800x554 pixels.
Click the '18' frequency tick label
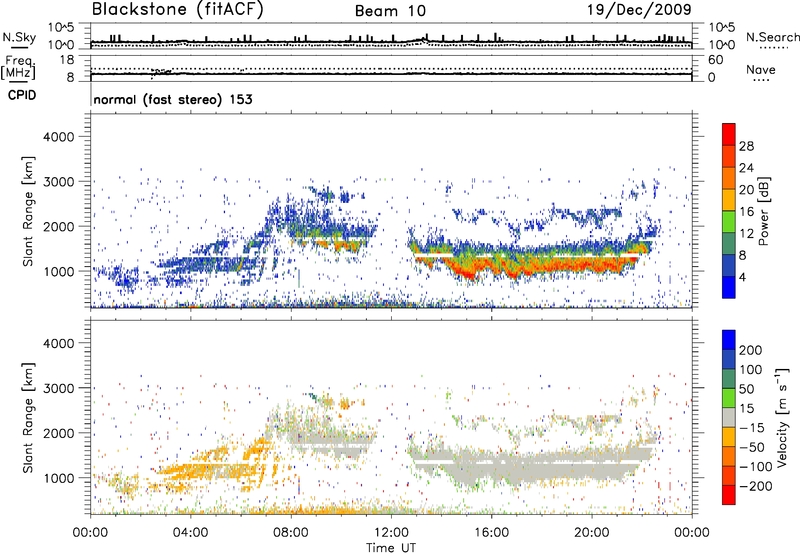tap(67, 60)
